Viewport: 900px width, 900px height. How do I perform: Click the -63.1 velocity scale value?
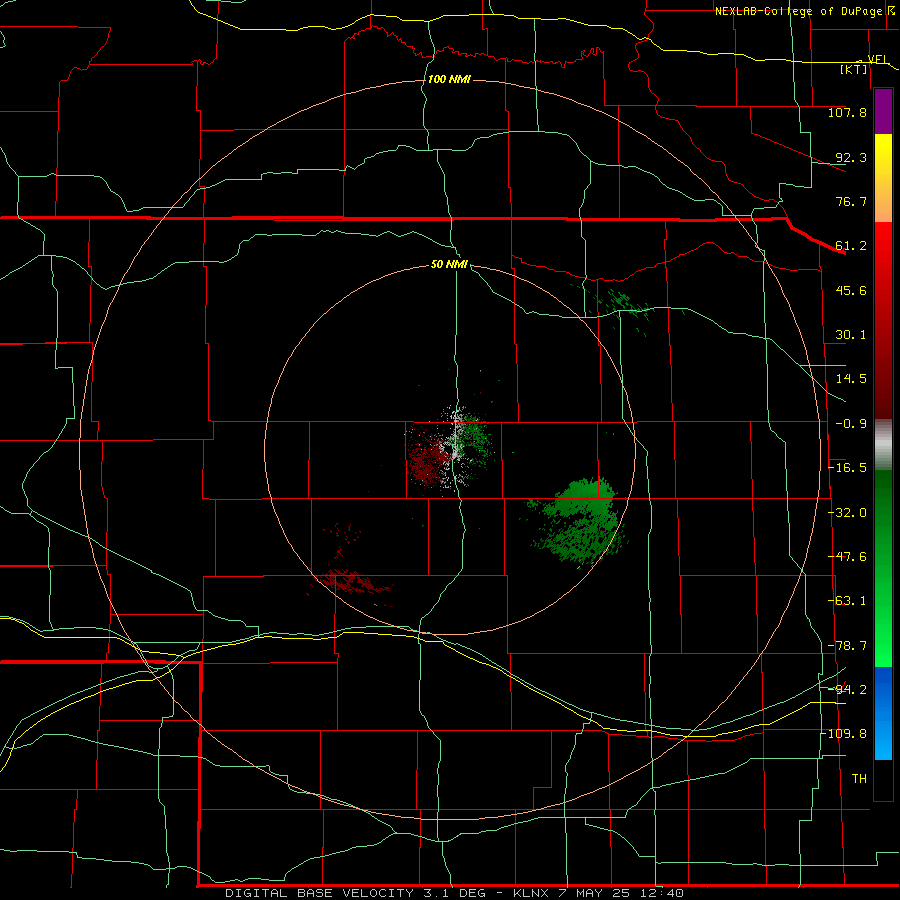pos(847,601)
